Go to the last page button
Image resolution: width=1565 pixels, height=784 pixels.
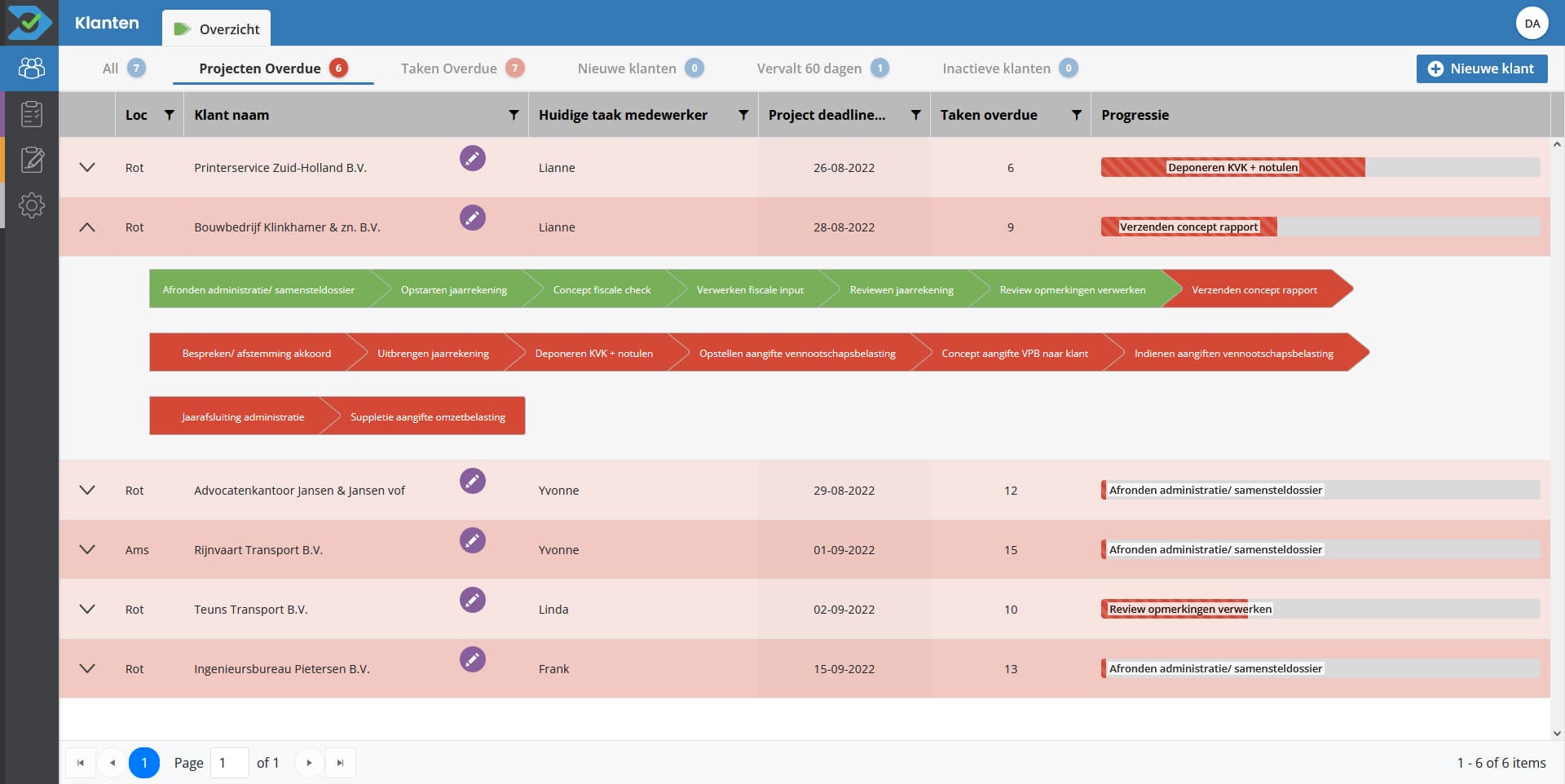(x=341, y=763)
